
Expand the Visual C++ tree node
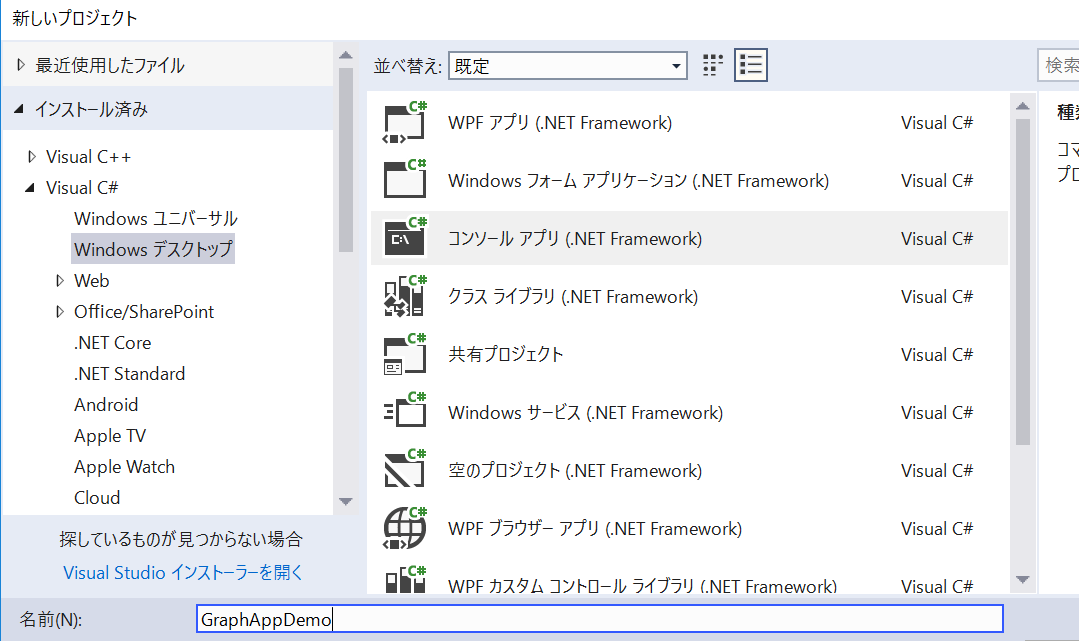[32, 156]
